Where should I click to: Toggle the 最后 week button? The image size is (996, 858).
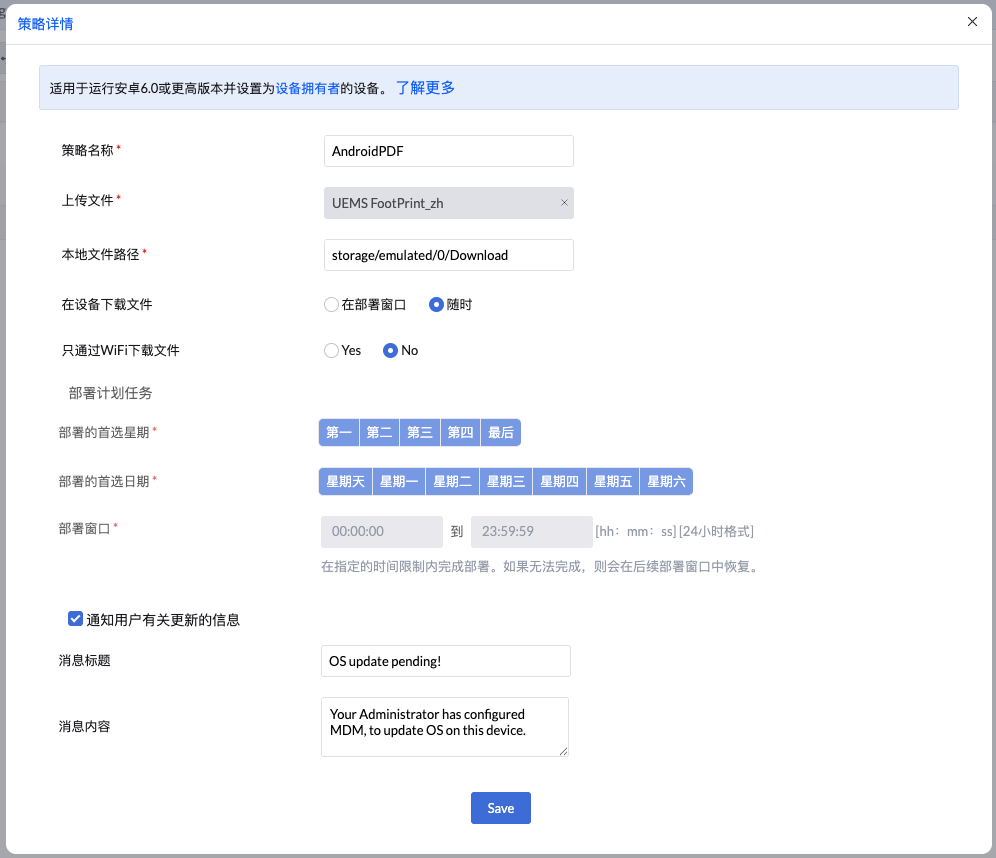click(501, 432)
